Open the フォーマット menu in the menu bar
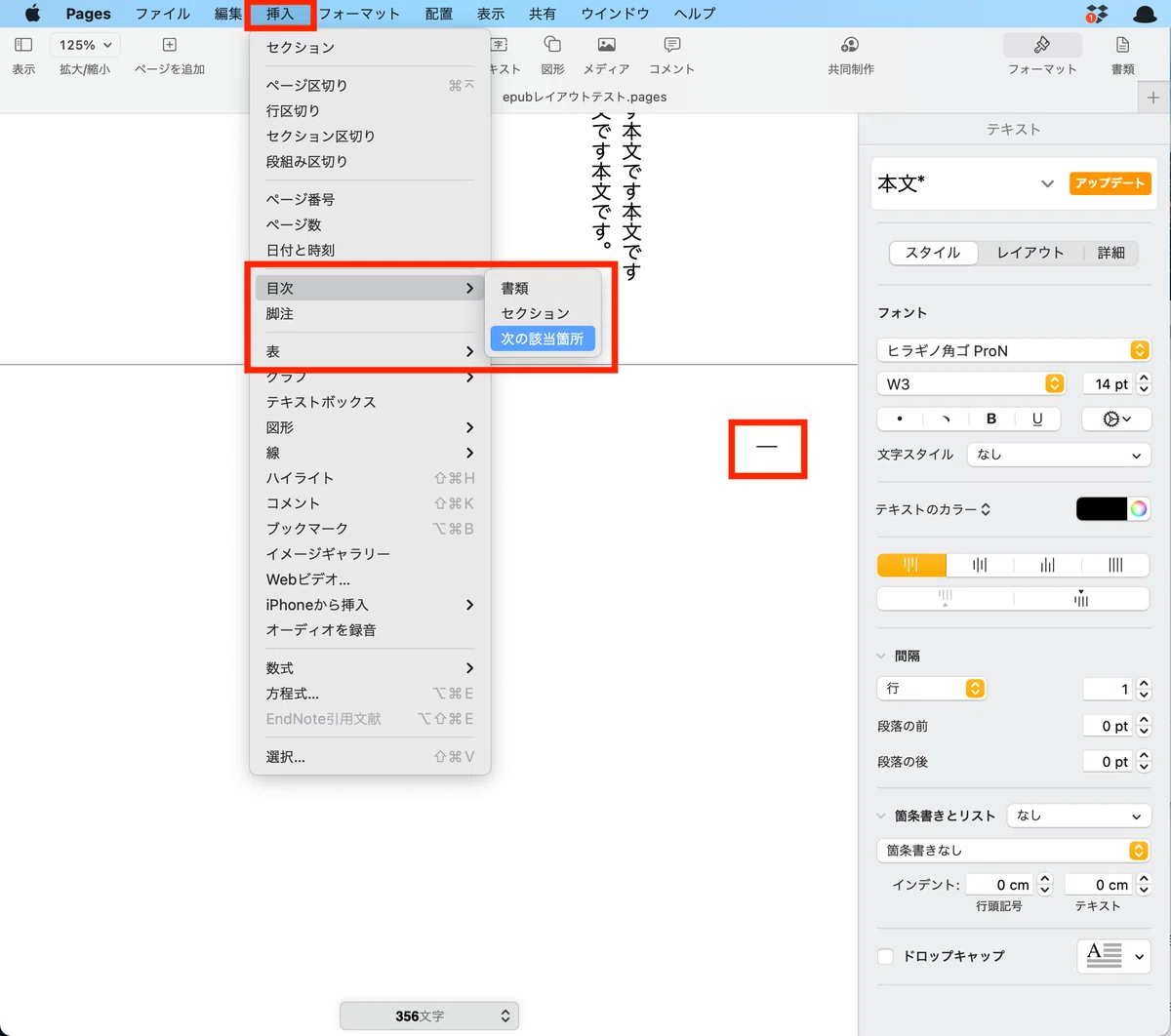Screen dimensions: 1171x1036 (x=359, y=14)
